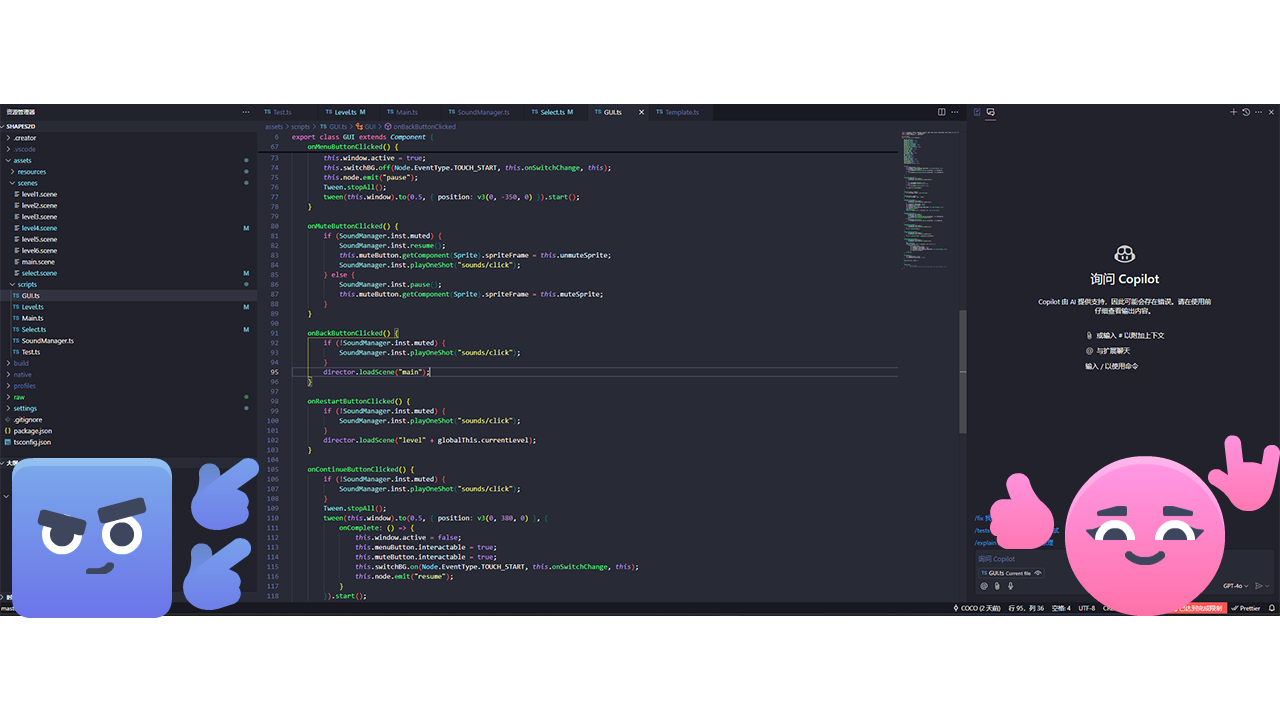Click the 空格 4 indentation setting

pos(1061,607)
